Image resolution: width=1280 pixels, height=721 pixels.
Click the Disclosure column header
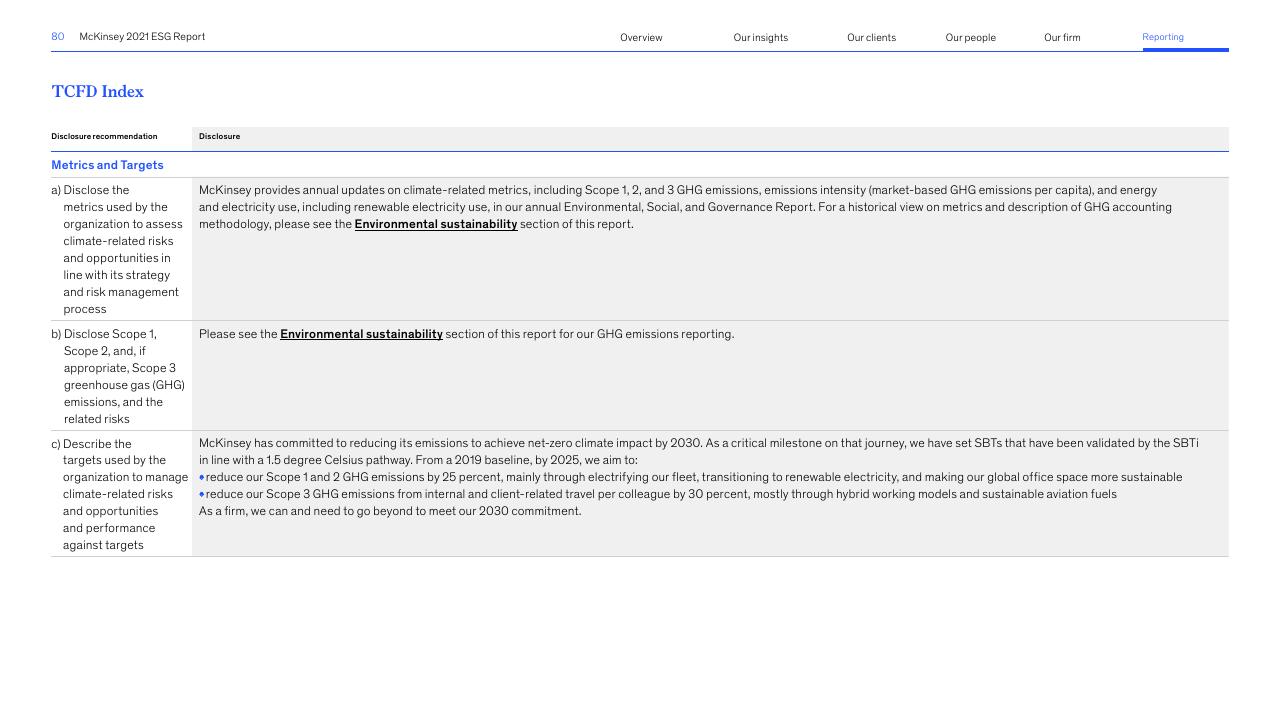[219, 137]
